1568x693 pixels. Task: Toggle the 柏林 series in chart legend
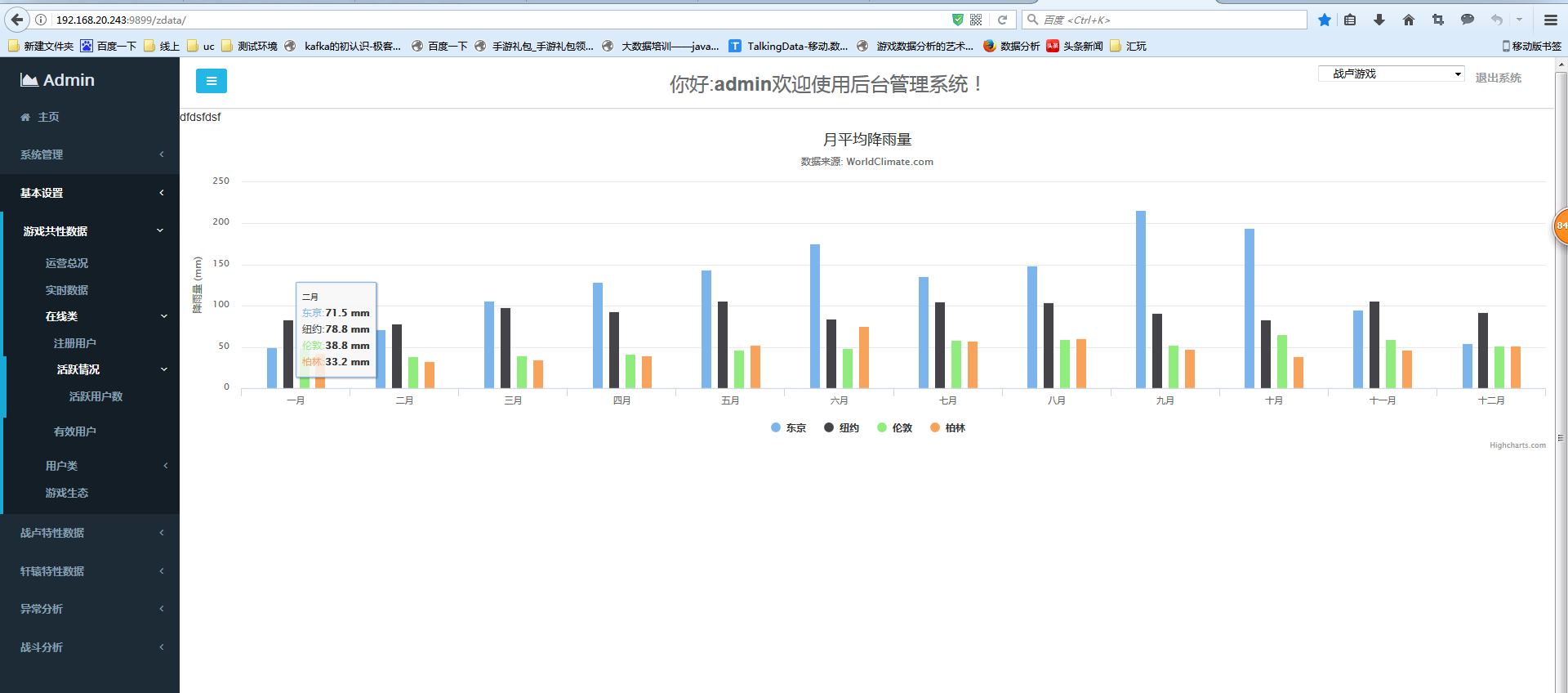click(x=948, y=428)
